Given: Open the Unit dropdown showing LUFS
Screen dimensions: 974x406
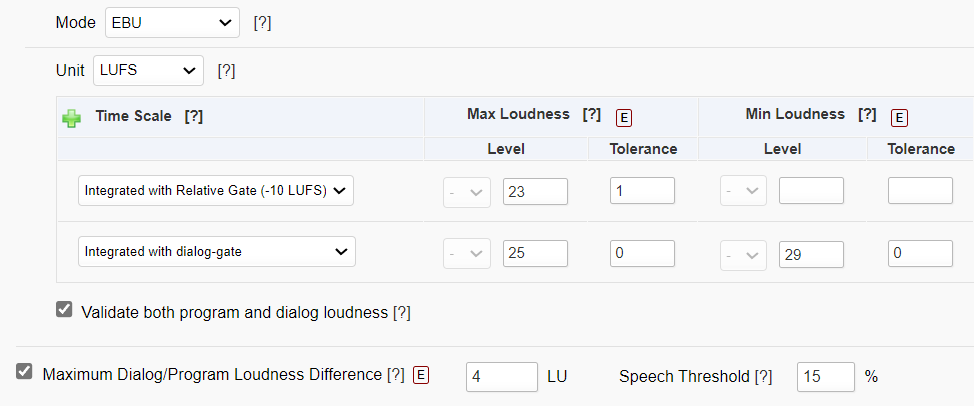Looking at the screenshot, I should click(x=148, y=71).
